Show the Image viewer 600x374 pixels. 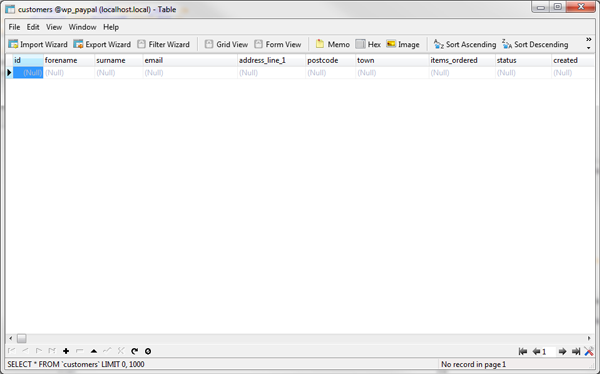[403, 44]
